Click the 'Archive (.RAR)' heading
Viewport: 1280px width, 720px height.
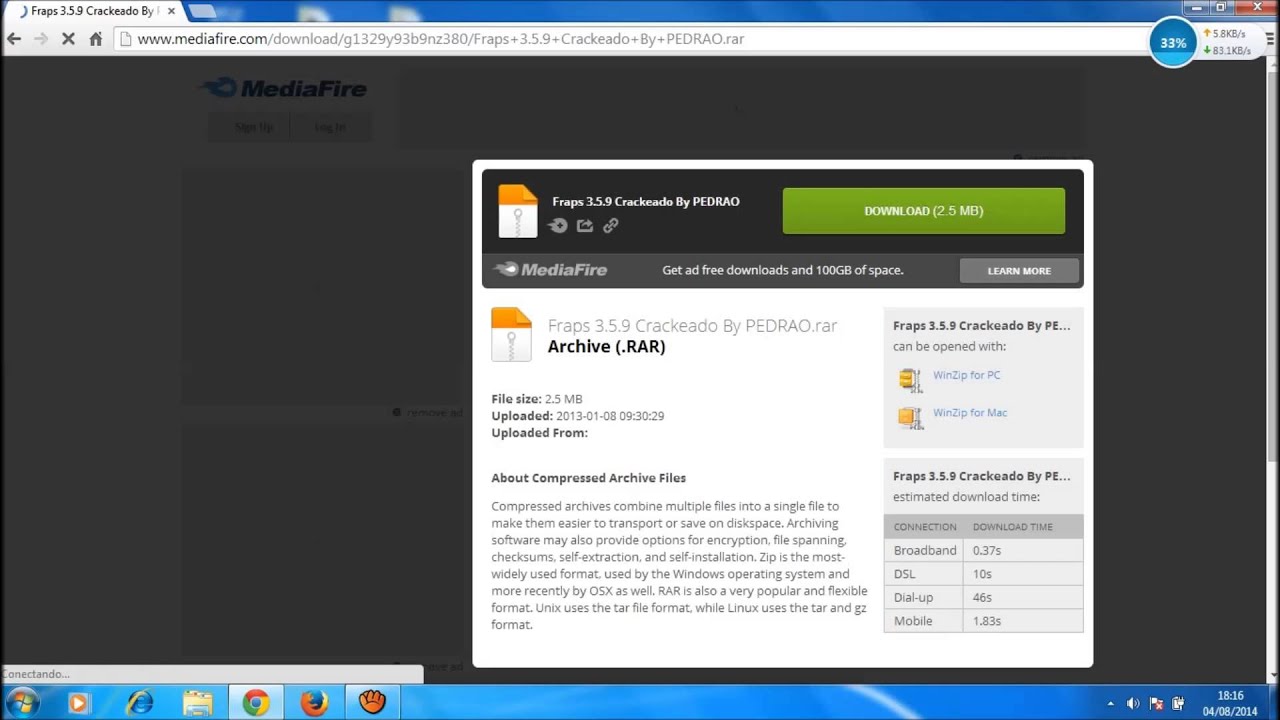606,347
